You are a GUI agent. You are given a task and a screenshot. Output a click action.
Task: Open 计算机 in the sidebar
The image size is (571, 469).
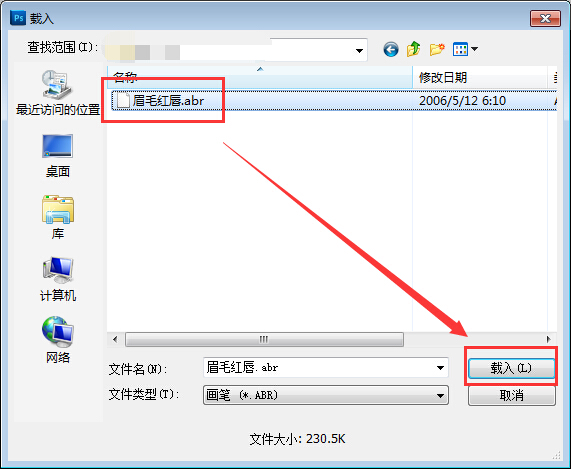58,279
